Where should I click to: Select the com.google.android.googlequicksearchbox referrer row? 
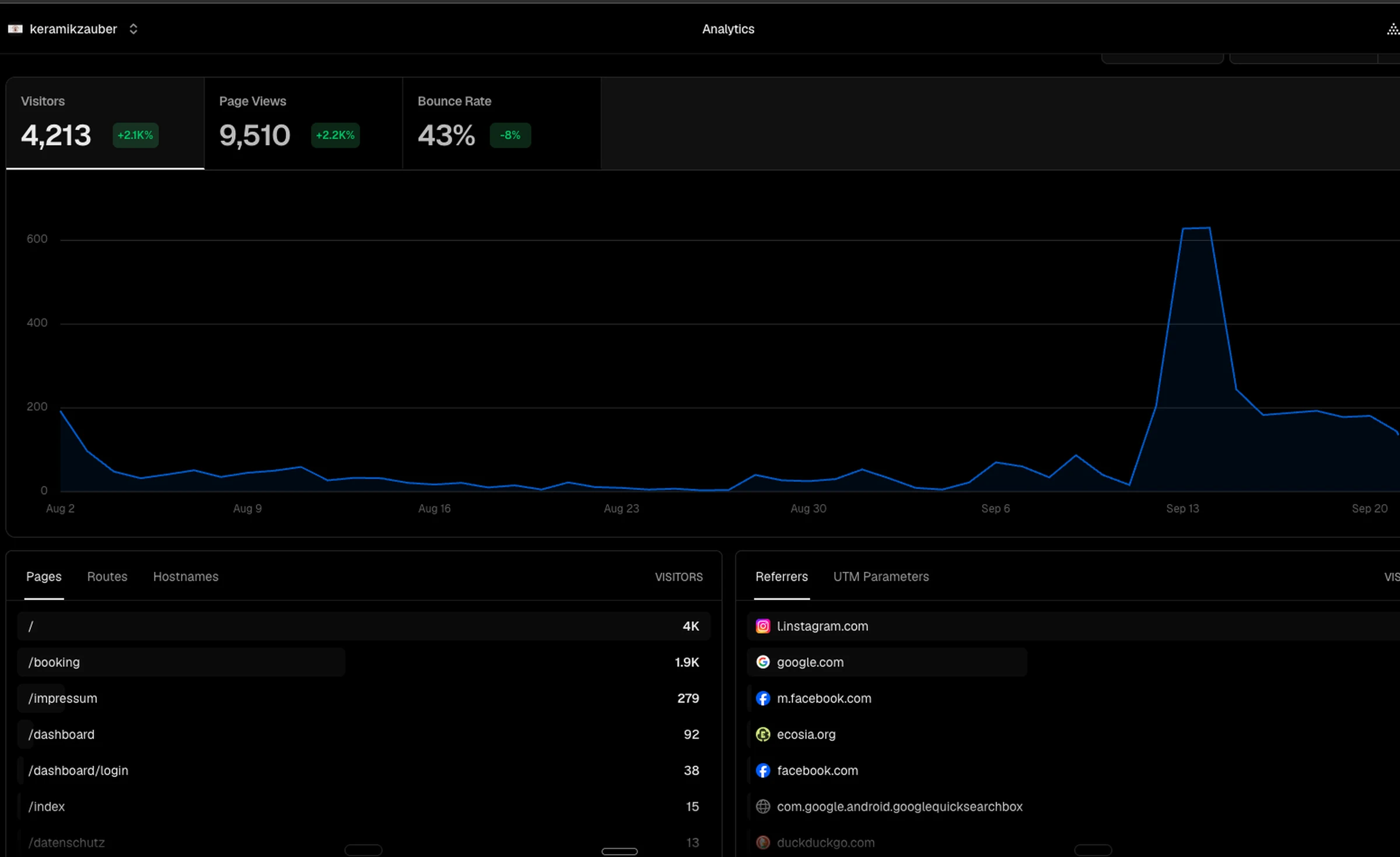click(x=1073, y=807)
